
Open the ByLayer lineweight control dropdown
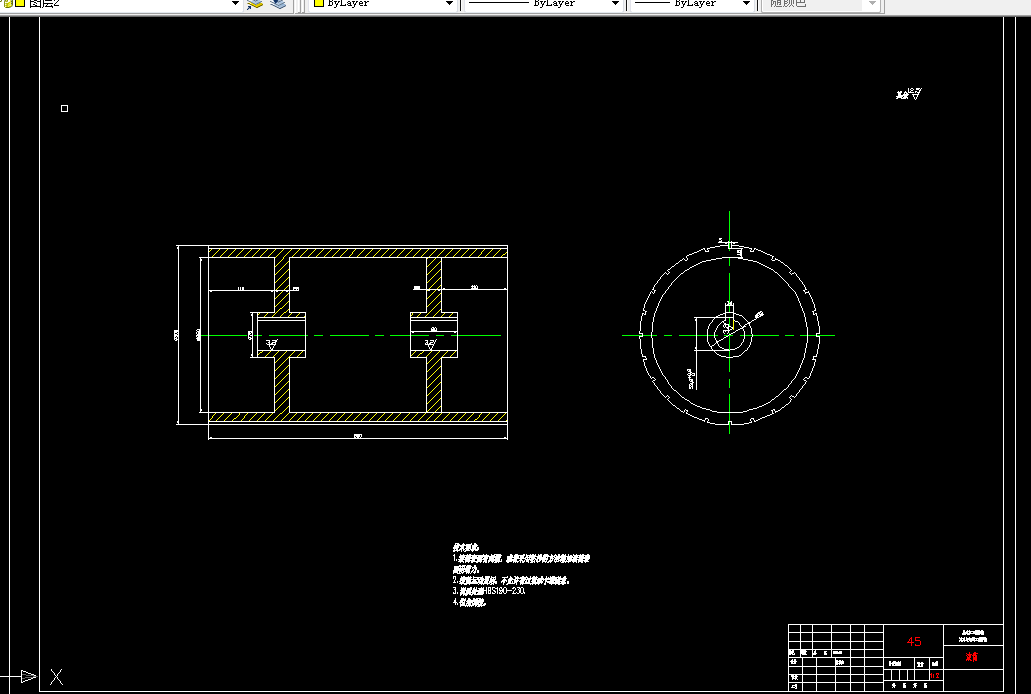point(746,3)
